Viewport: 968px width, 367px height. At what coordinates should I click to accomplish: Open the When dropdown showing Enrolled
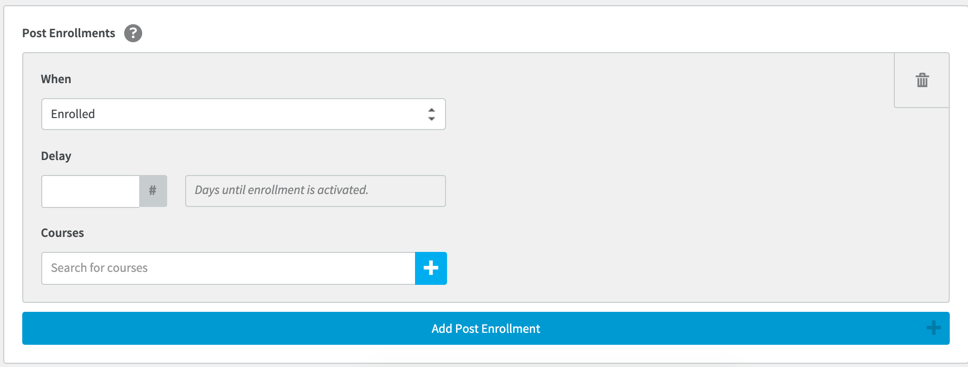243,114
